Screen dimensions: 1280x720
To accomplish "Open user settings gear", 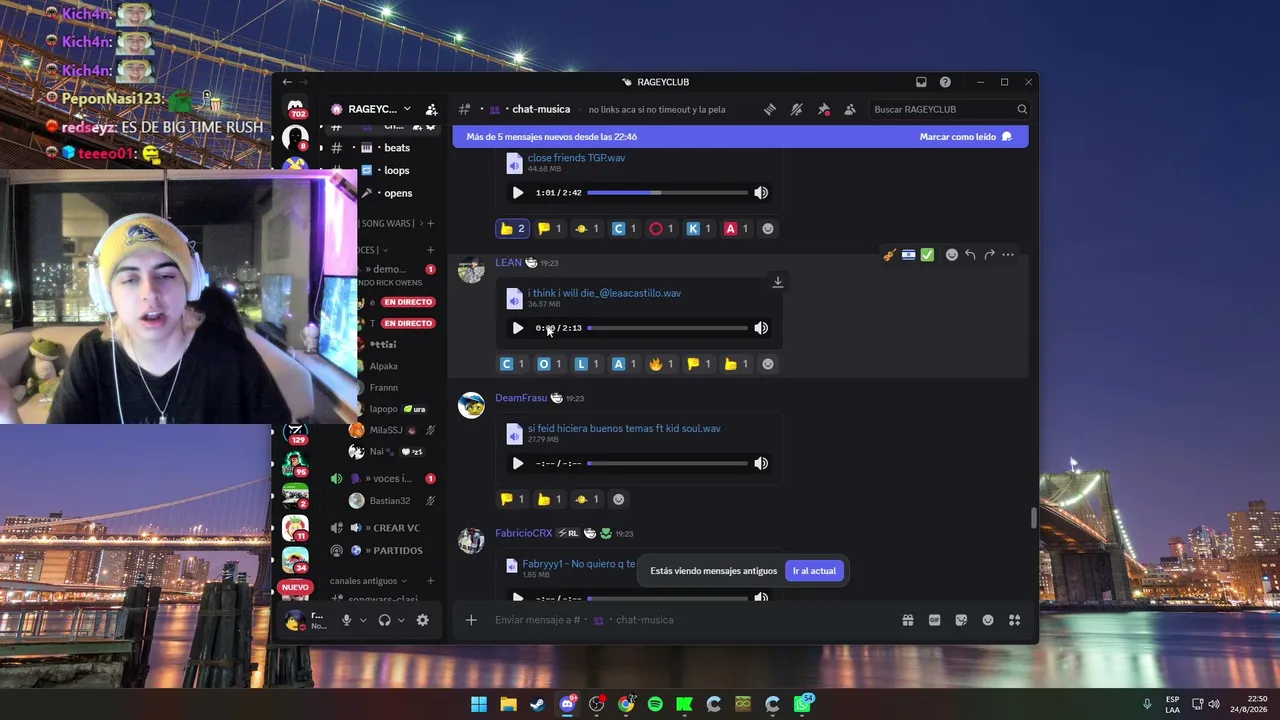I will pos(423,620).
